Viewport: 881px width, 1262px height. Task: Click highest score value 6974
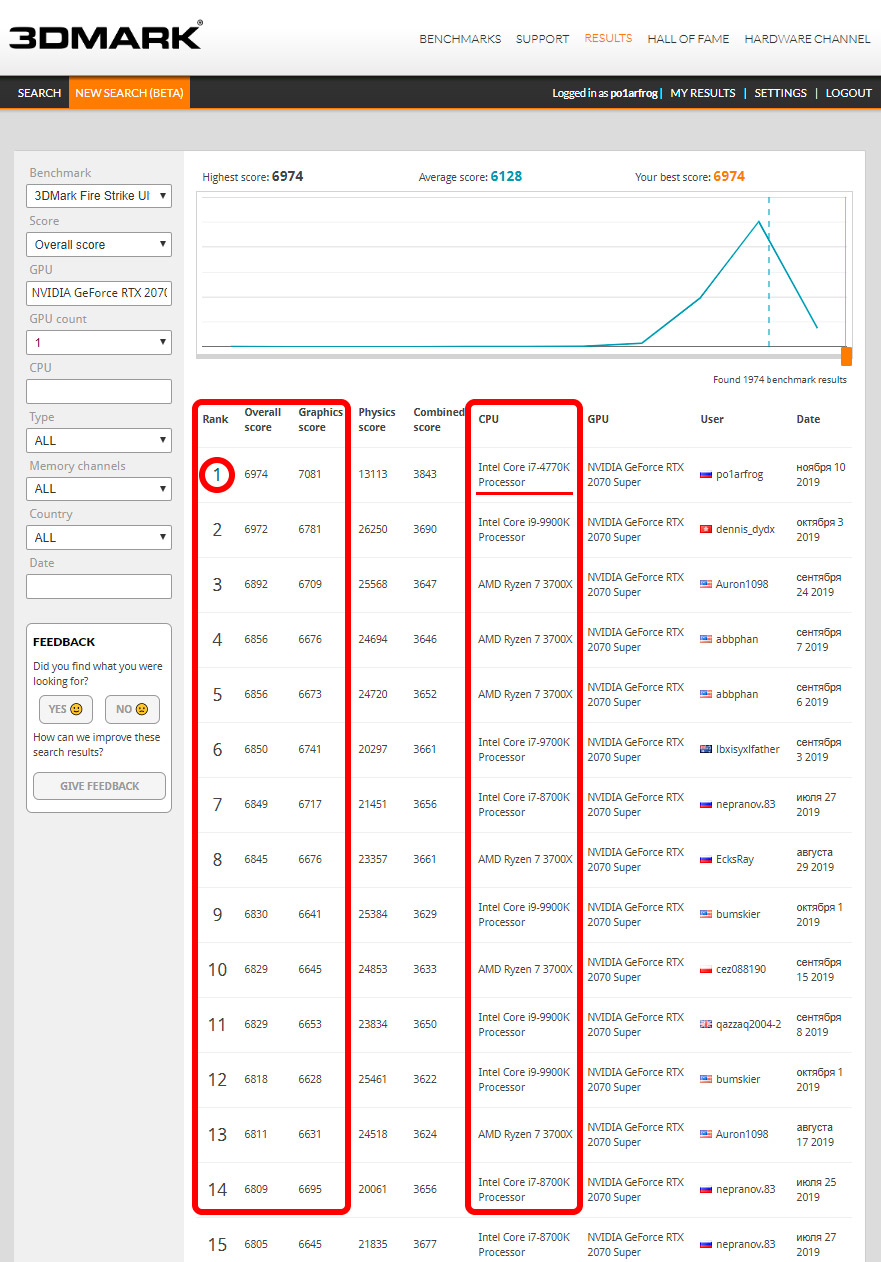(x=287, y=176)
